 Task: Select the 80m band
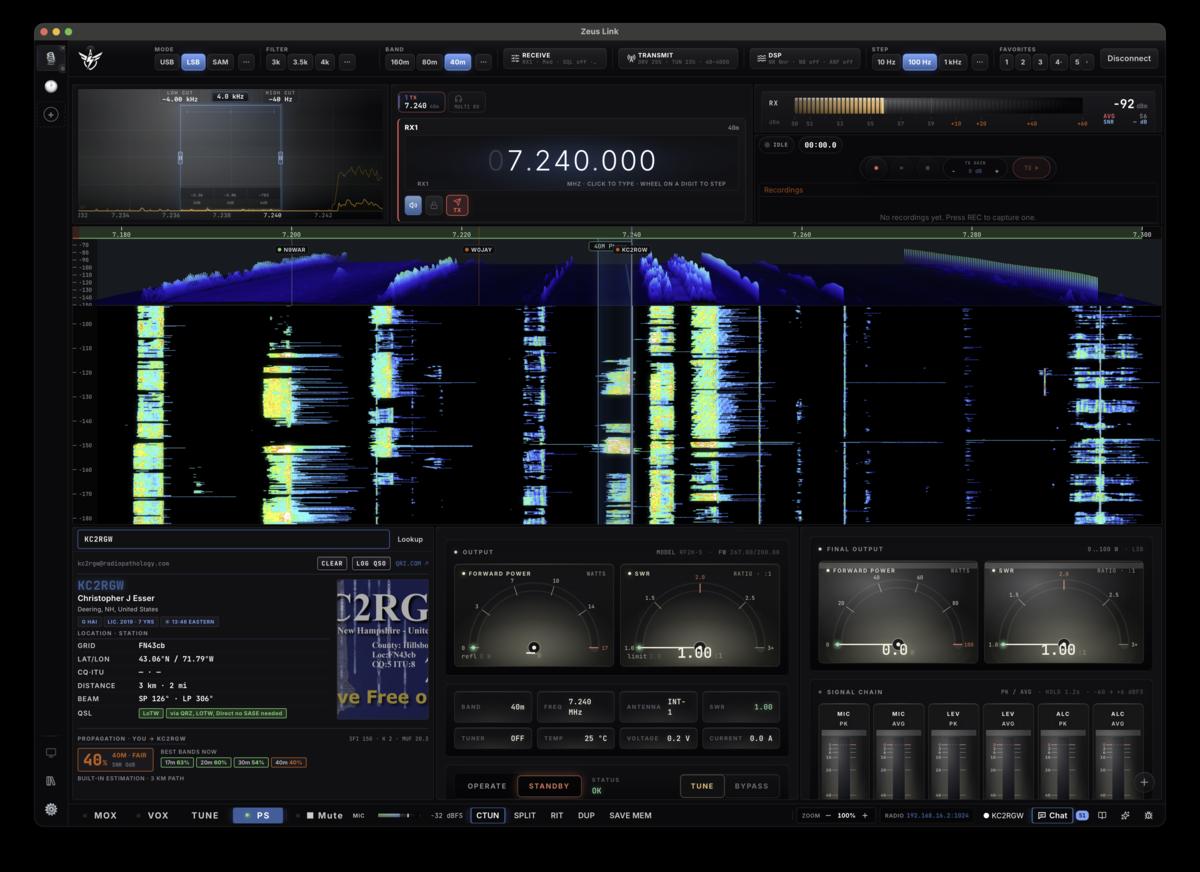(429, 62)
